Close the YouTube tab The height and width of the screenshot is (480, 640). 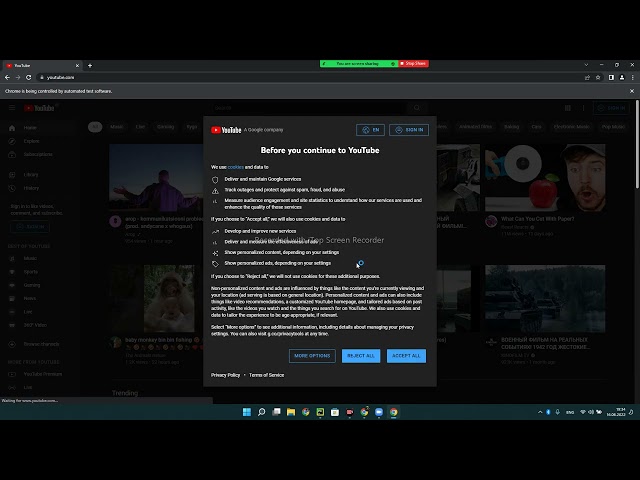tap(77, 65)
